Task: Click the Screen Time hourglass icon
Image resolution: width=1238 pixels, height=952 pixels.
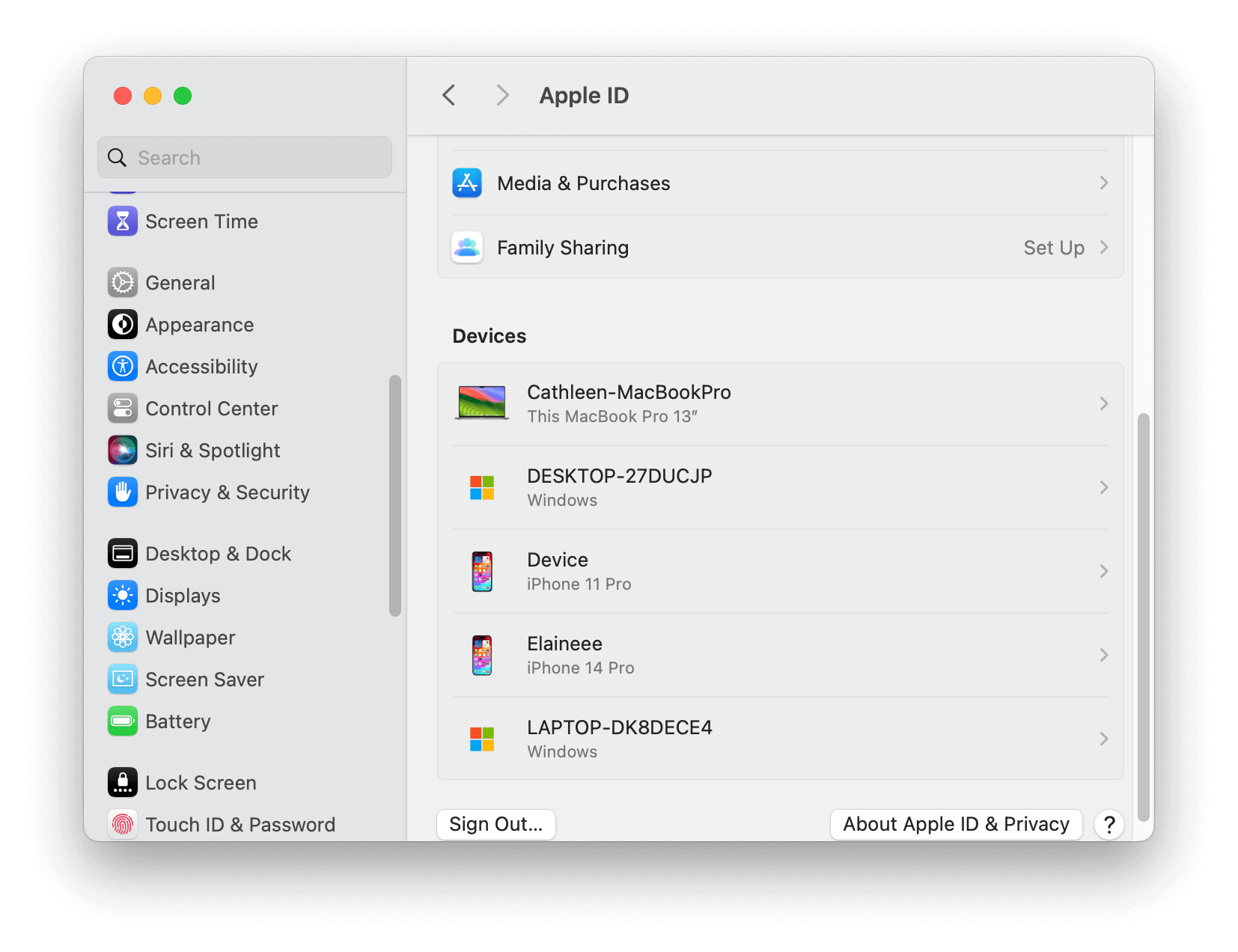Action: (x=123, y=222)
